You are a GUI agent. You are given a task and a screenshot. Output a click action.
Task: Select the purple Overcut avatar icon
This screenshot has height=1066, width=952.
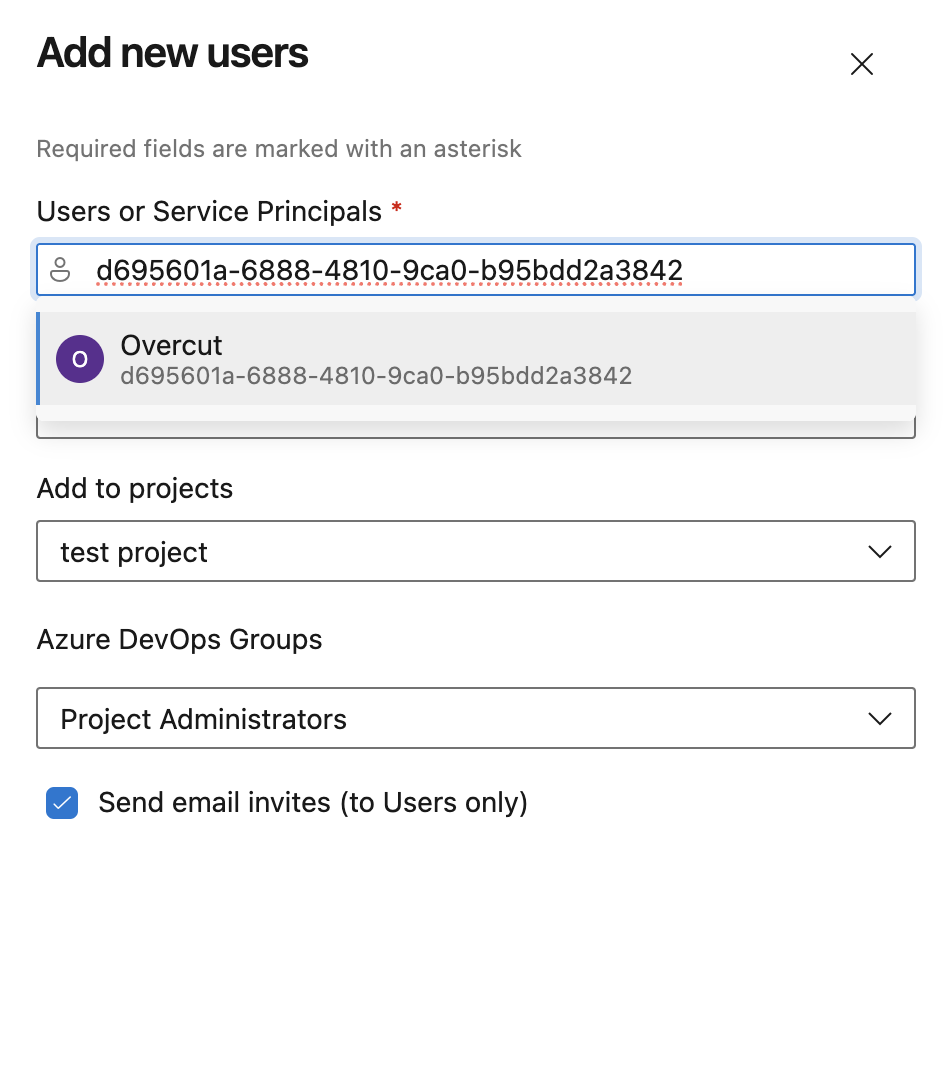pos(80,359)
